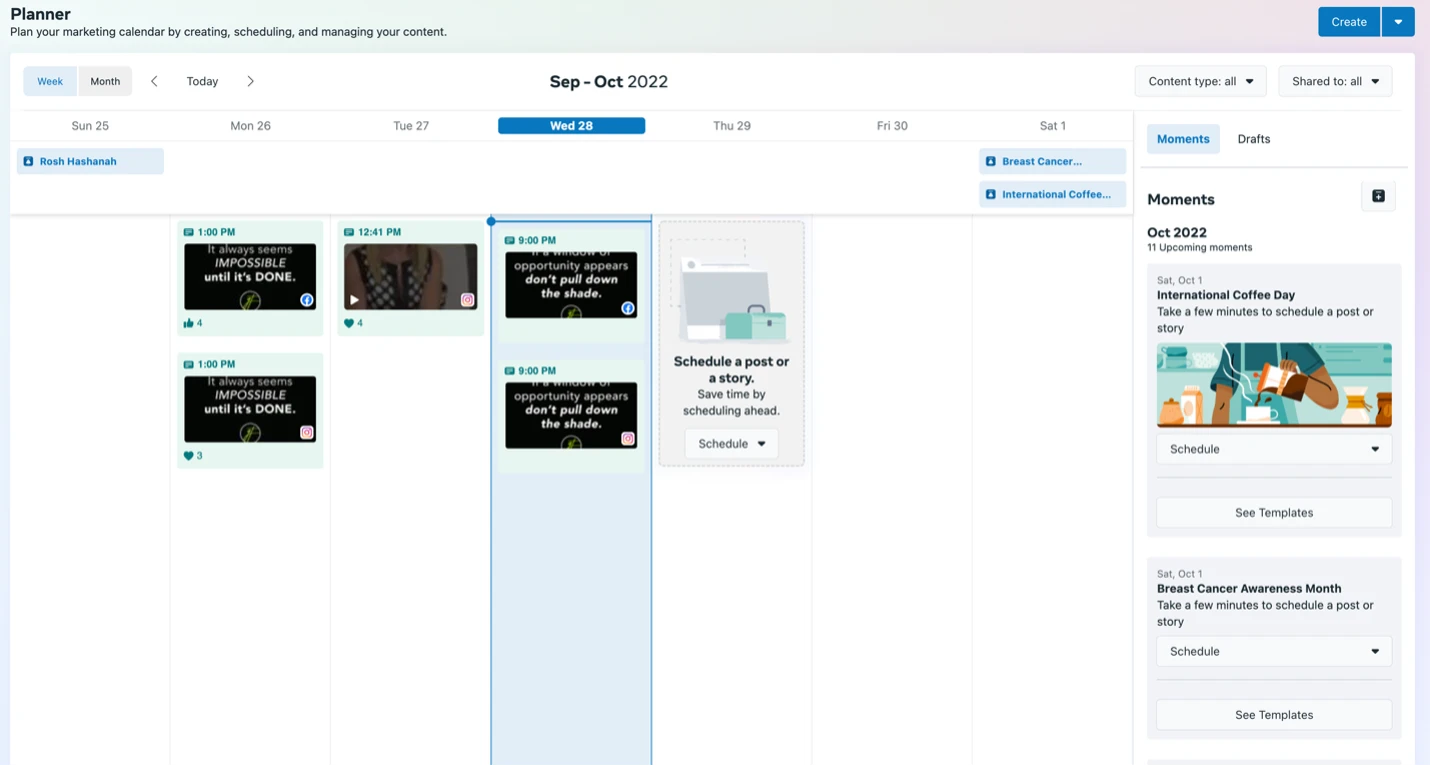The height and width of the screenshot is (770, 1430).
Task: Click the Instagram icon on Tuesday's 12:41 PM post
Action: (467, 300)
